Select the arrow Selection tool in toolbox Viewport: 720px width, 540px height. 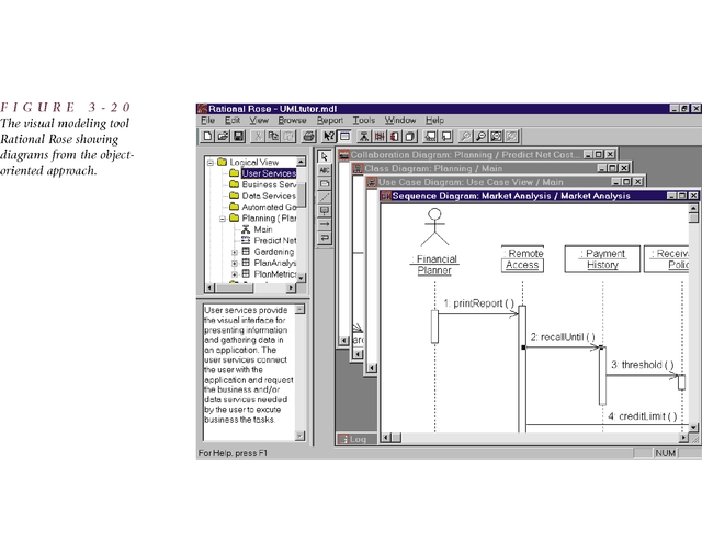(324, 157)
